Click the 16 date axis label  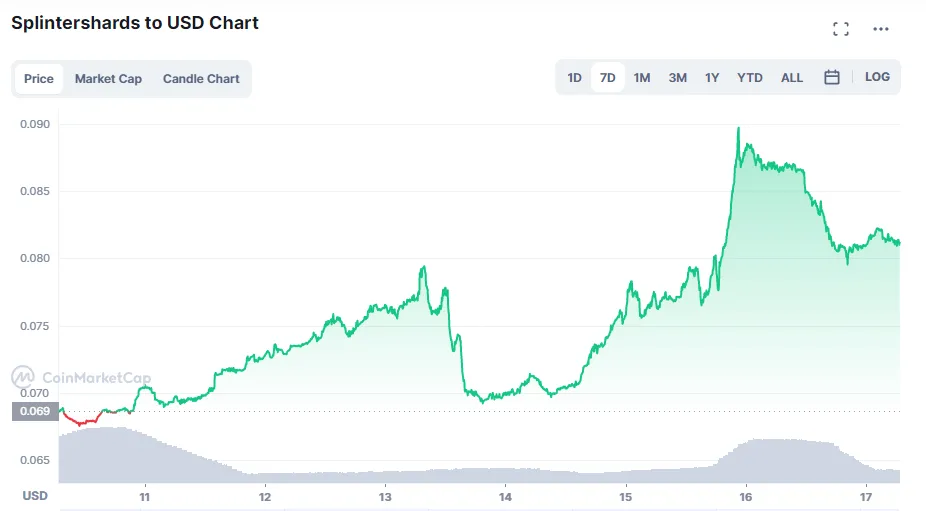[x=746, y=497]
